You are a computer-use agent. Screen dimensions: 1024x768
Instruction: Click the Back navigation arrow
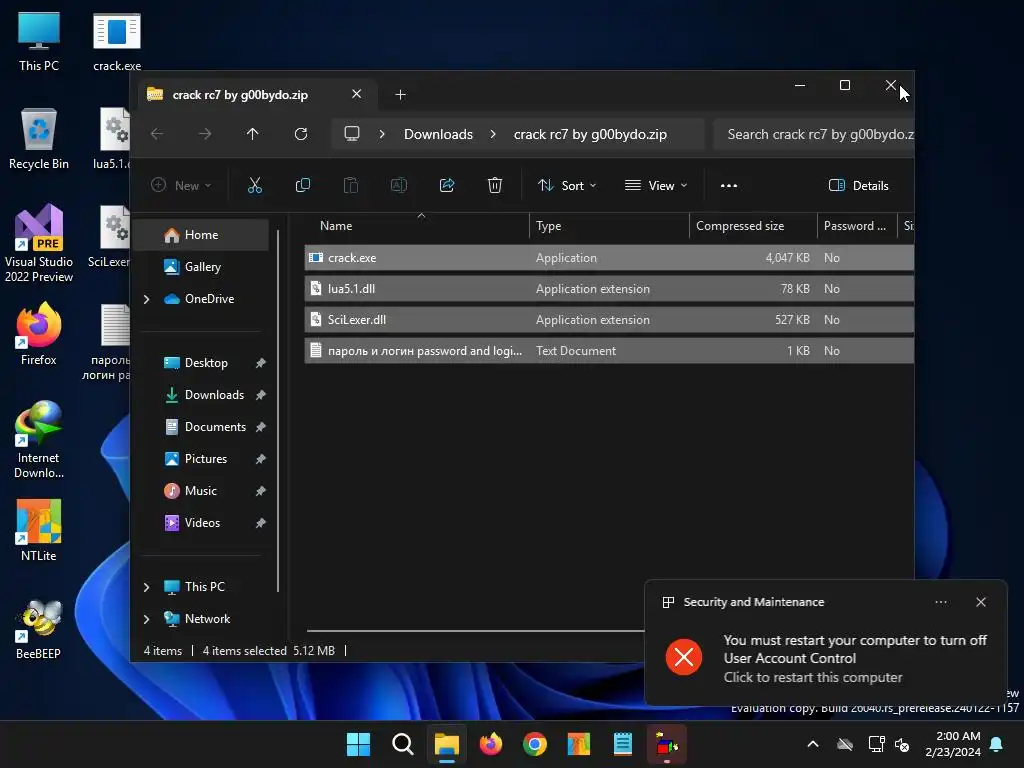[x=157, y=134]
